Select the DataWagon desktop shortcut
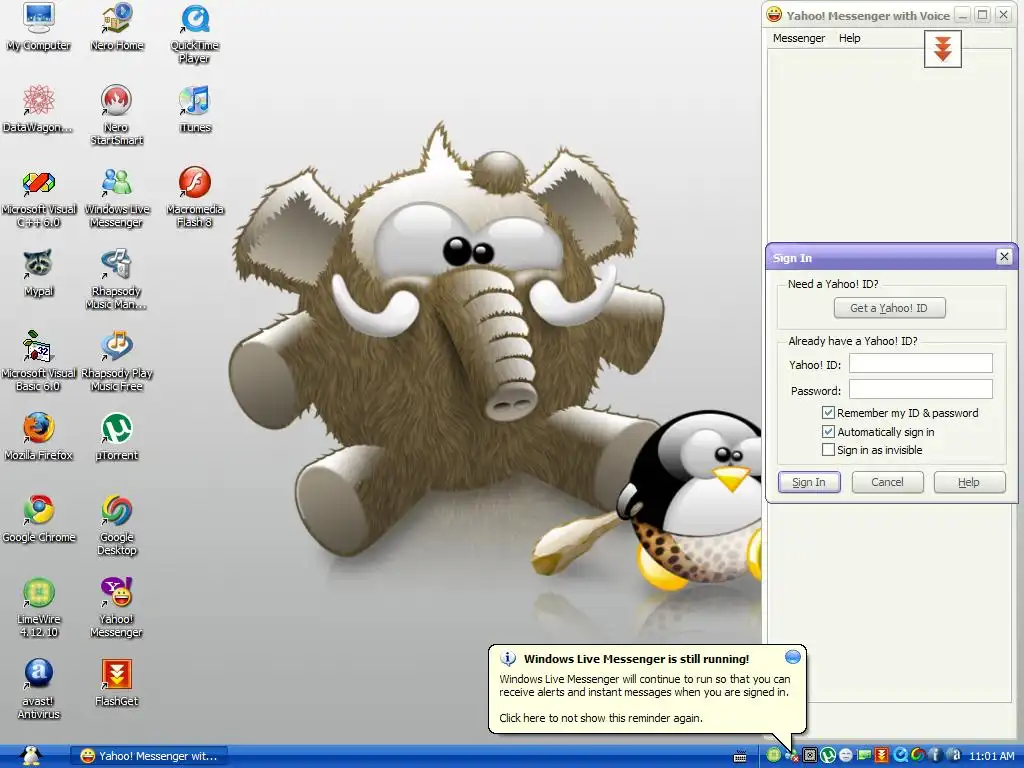Image resolution: width=1024 pixels, height=768 pixels. tap(38, 108)
